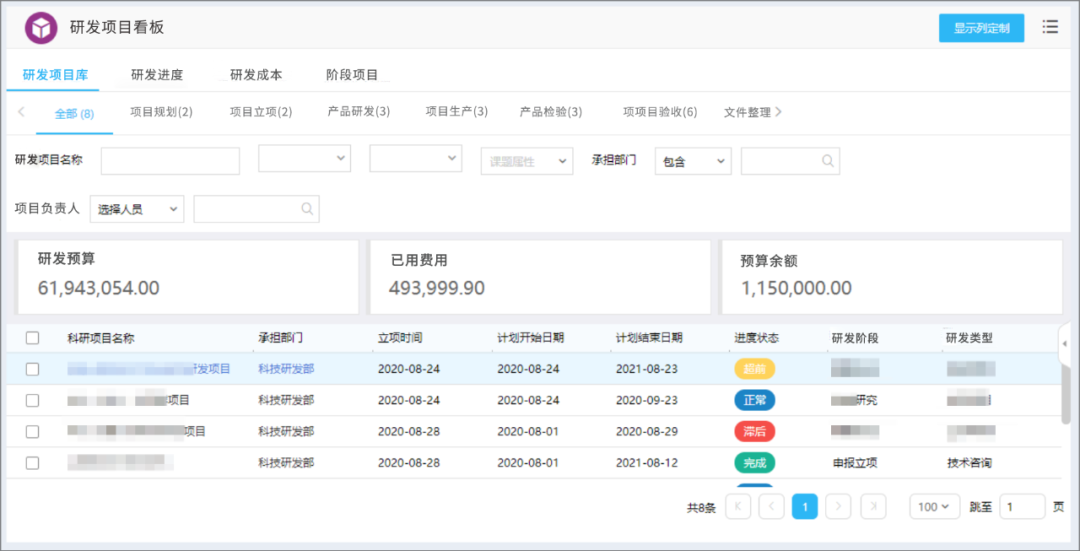The image size is (1080, 551).
Task: Expand side panel arrow at table edge
Action: tap(1065, 343)
